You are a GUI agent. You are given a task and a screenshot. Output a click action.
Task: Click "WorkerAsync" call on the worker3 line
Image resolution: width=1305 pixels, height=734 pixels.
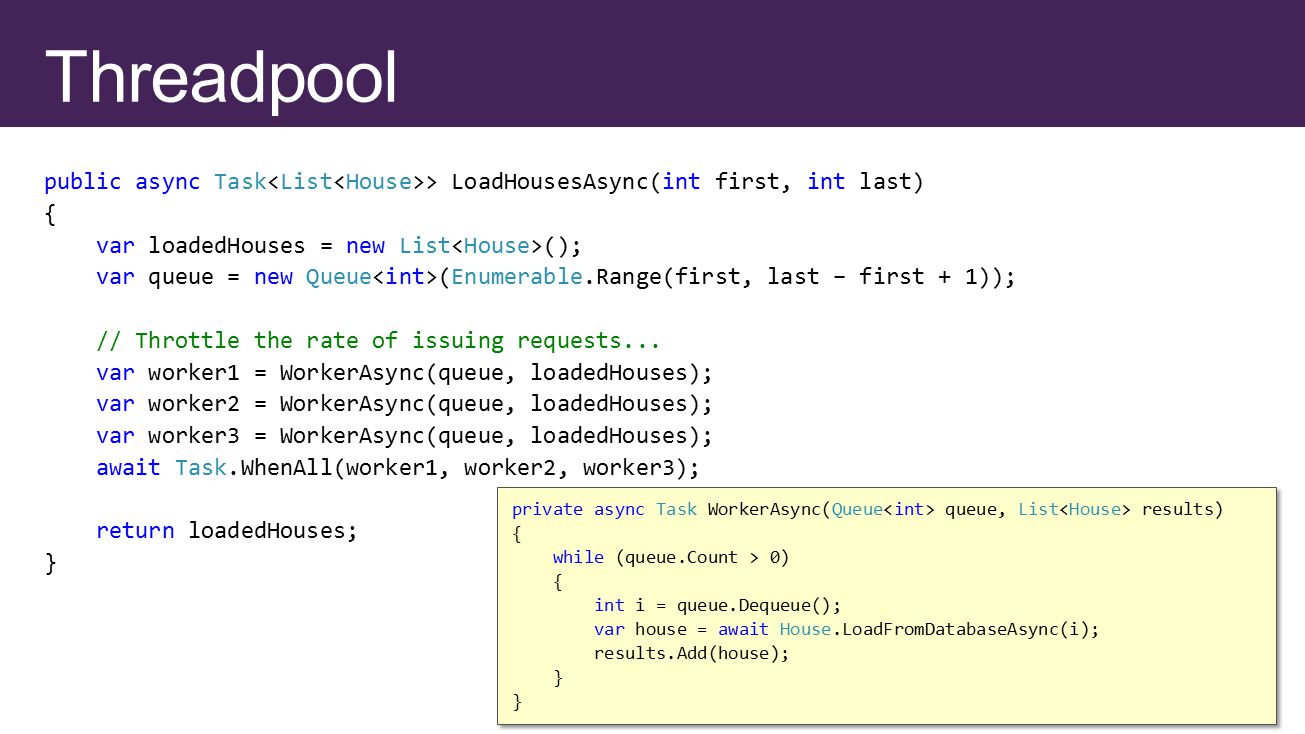tap(351, 436)
